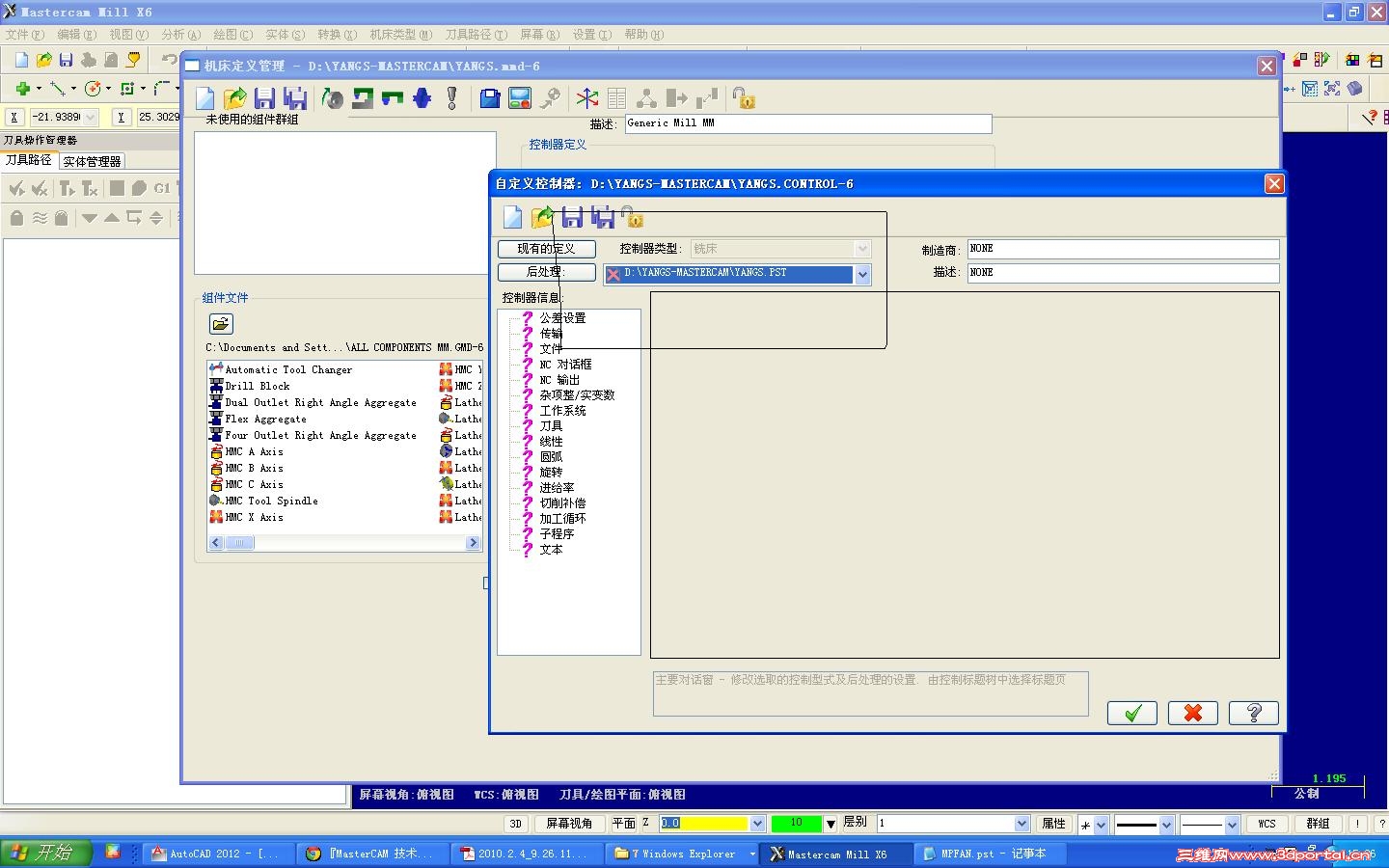
Task: Click the exclamation mark icon in the machine definition toolbar
Action: pos(451,98)
